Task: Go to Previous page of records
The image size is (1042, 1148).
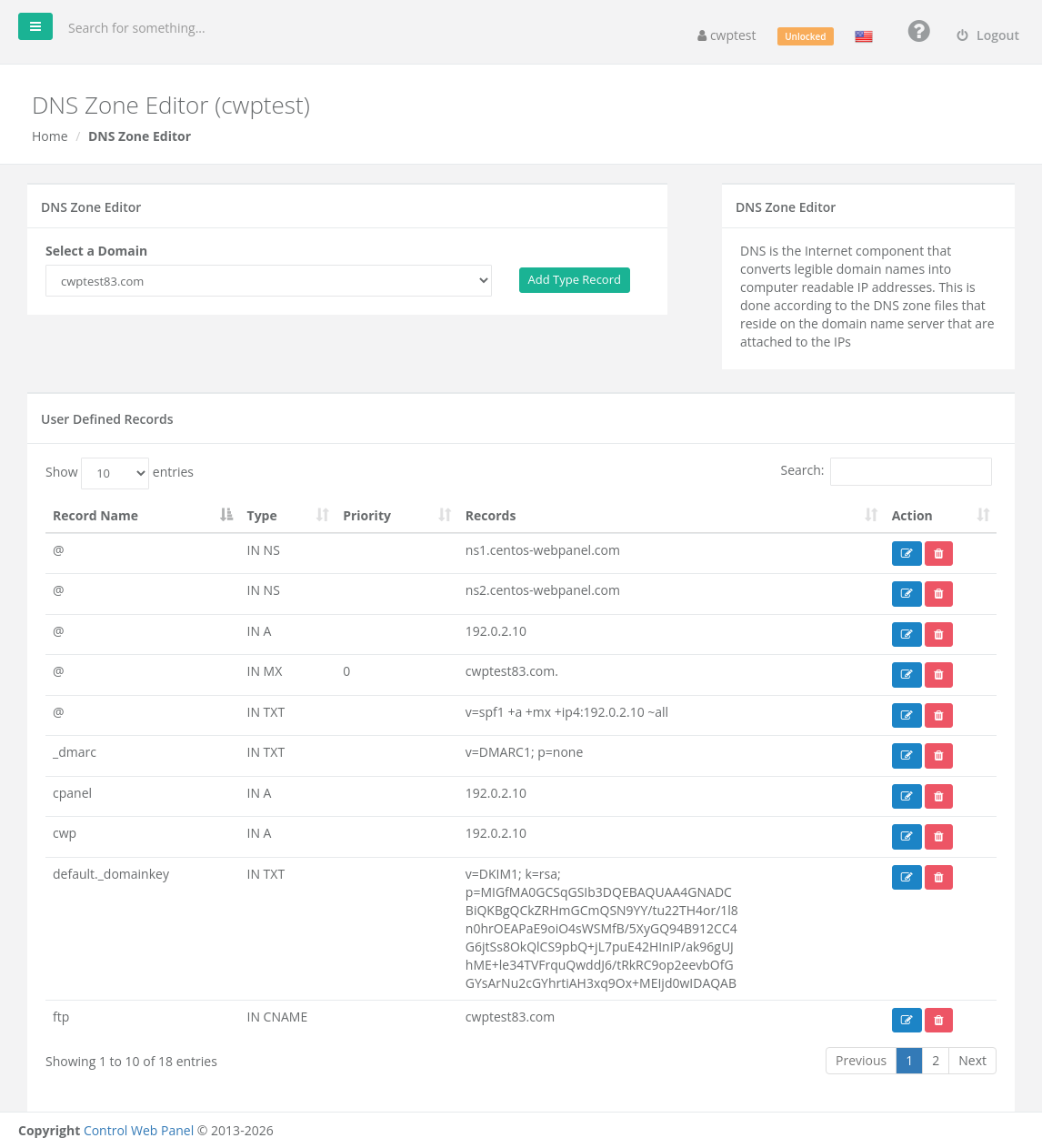Action: point(861,1061)
